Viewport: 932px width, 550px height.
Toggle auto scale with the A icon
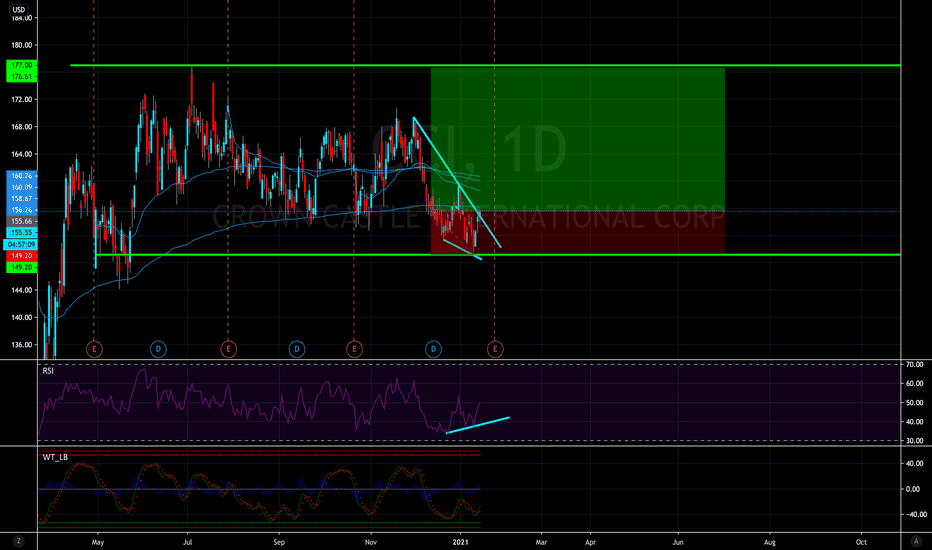(916, 541)
